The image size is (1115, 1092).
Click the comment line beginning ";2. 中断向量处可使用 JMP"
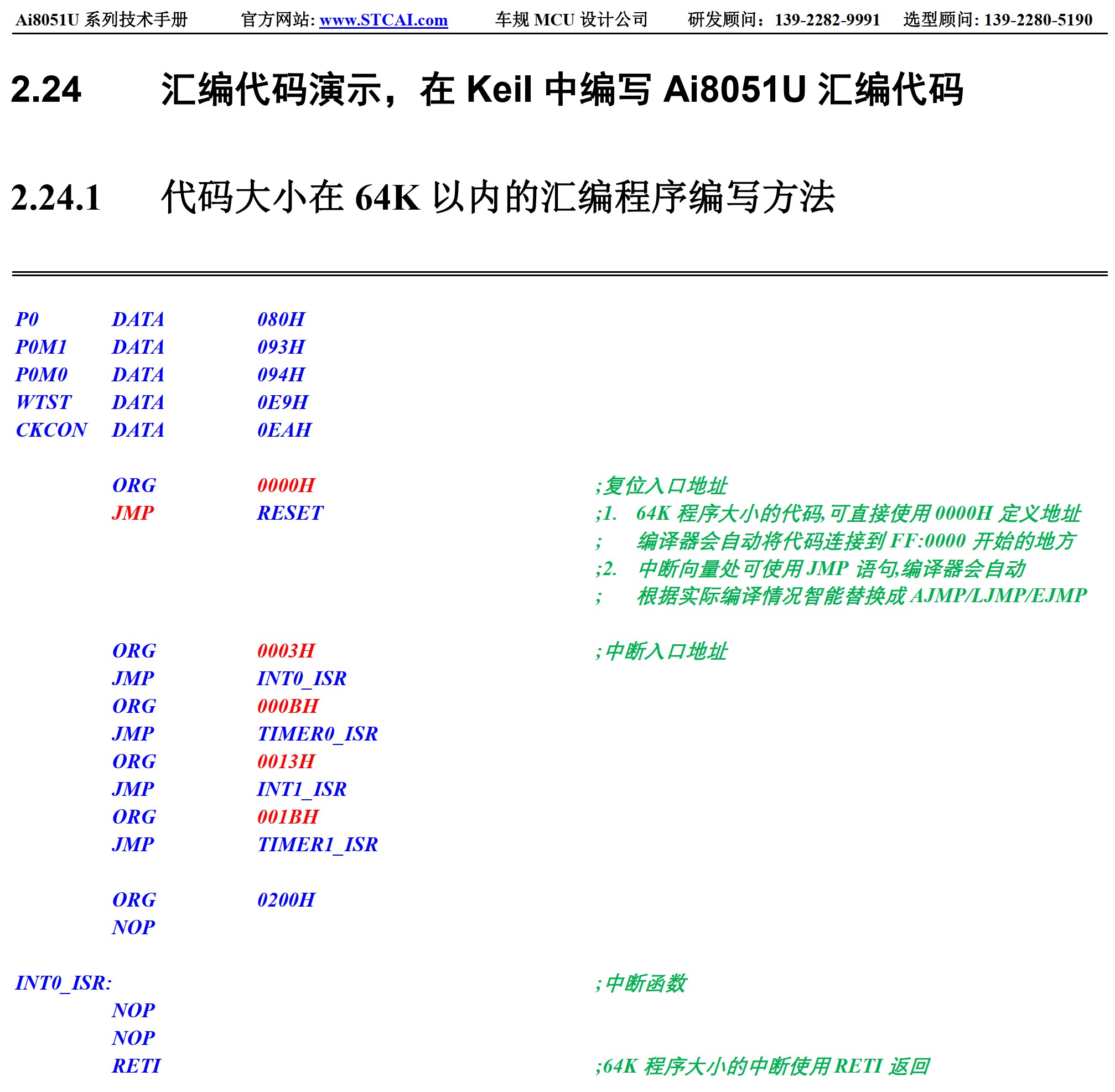(810, 568)
